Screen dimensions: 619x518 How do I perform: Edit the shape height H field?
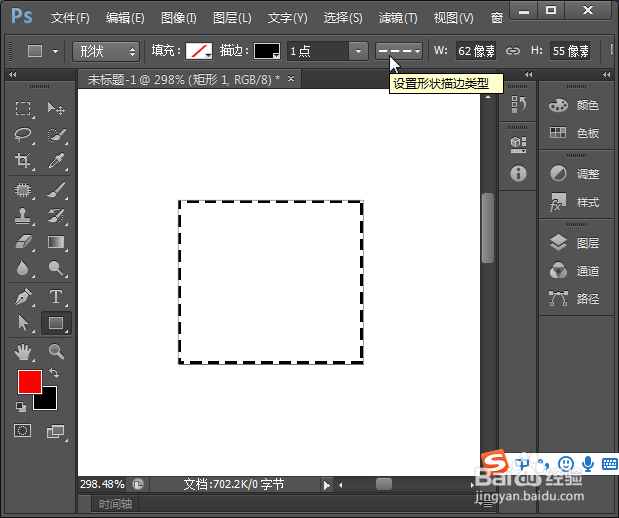pos(570,51)
